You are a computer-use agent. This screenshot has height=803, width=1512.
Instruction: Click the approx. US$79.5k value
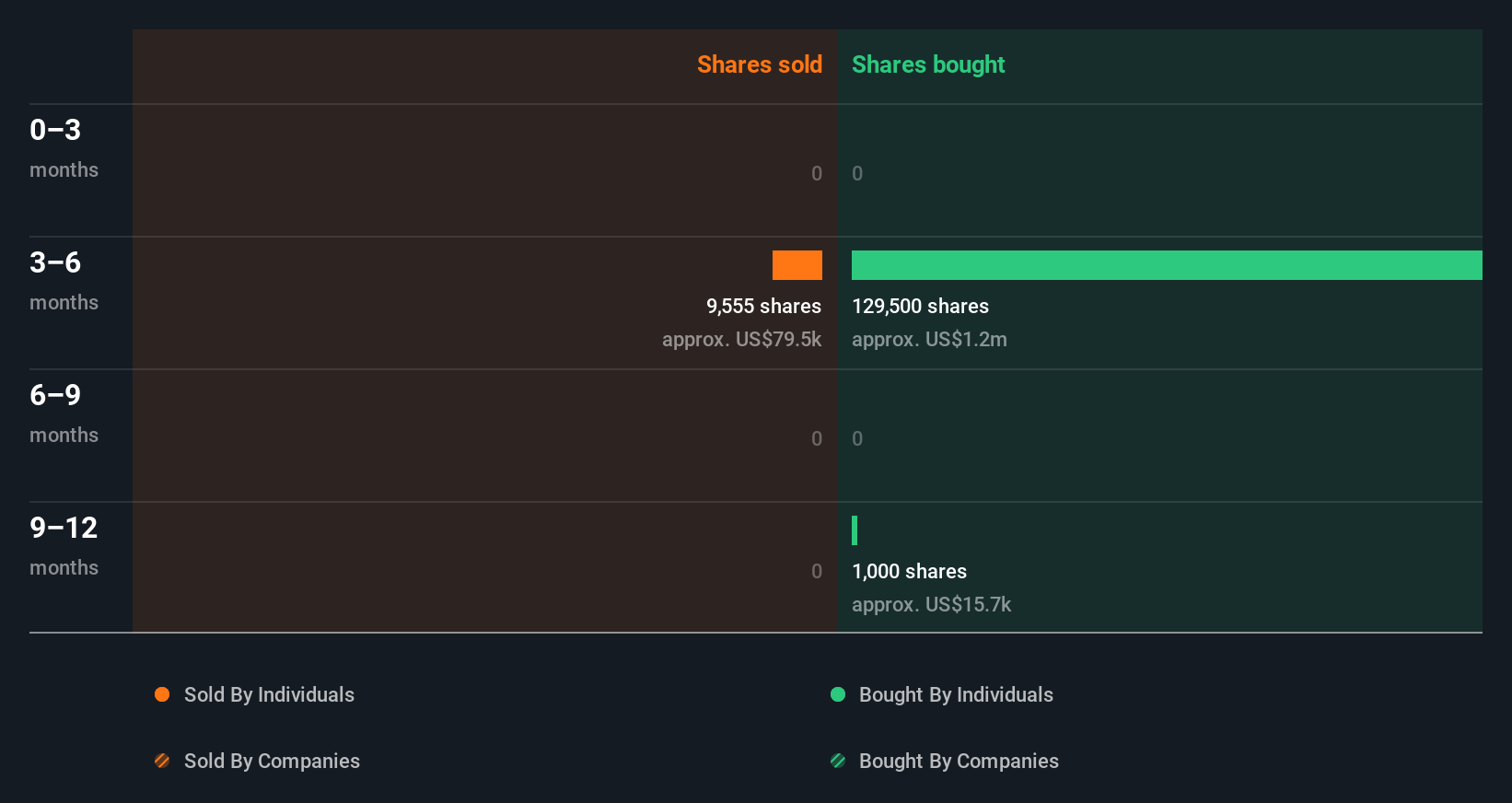tap(741, 340)
